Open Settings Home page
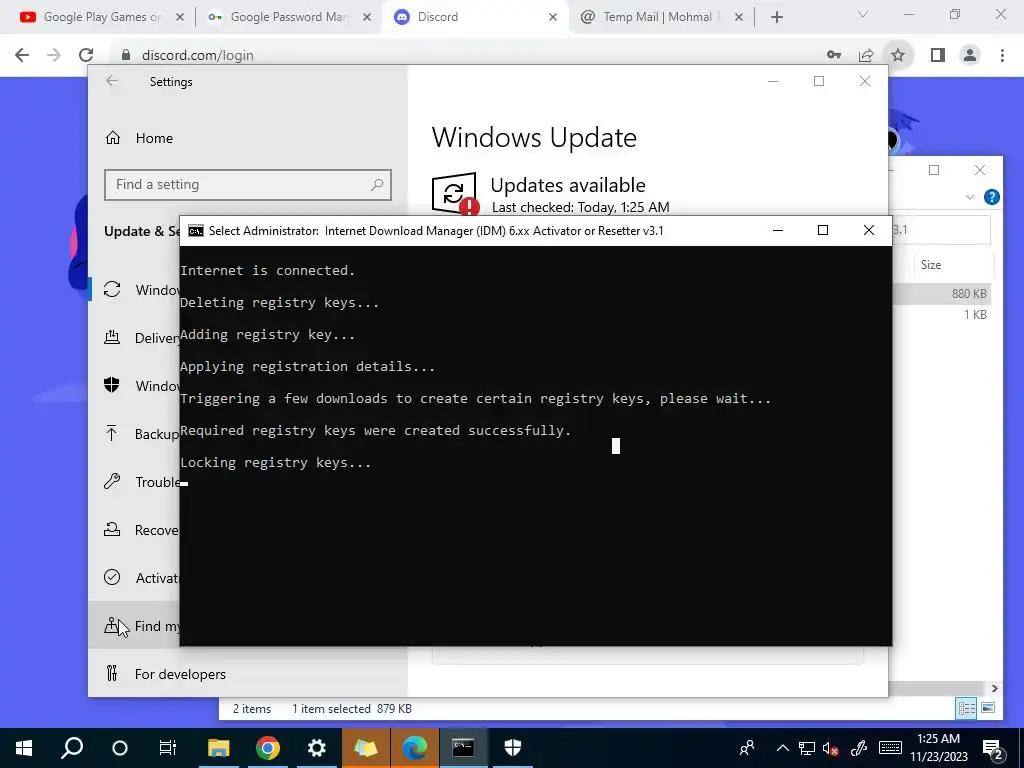The image size is (1024, 768). pyautogui.click(x=139, y=138)
